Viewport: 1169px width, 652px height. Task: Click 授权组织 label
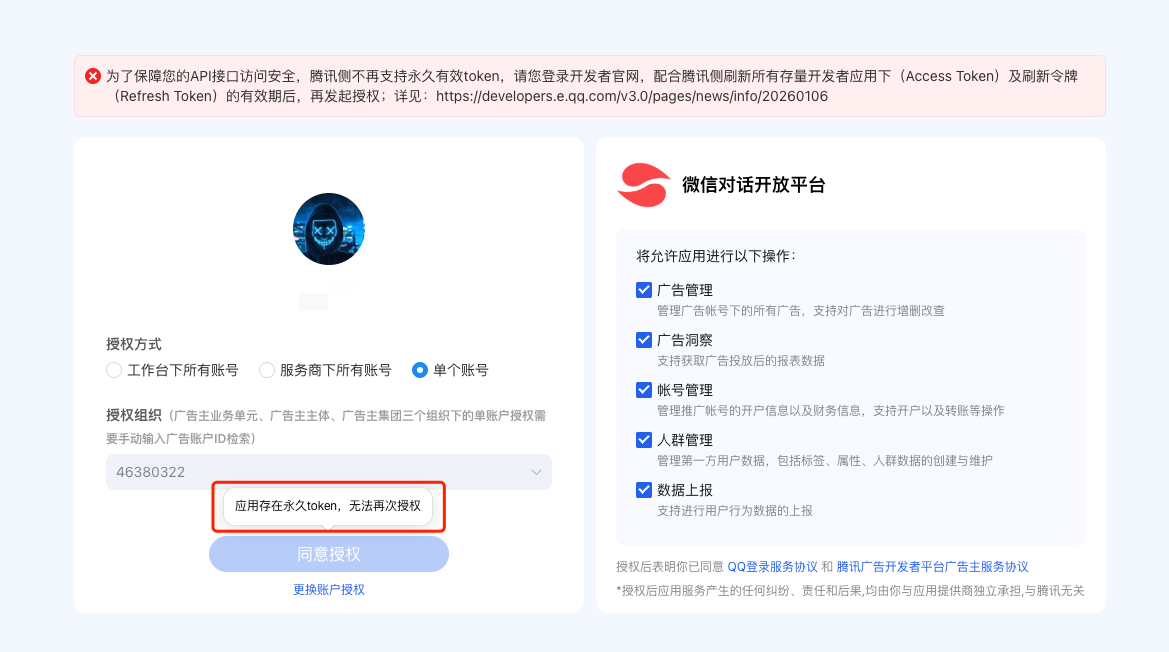pos(133,416)
